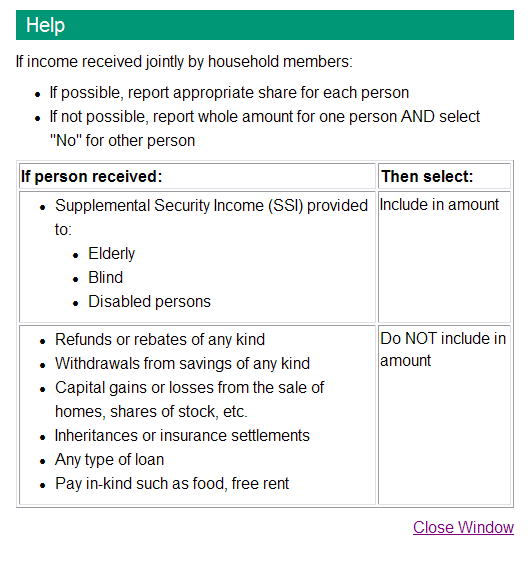The width and height of the screenshot is (530, 562).
Task: Click 'Supplemental Security Income (SSI)' text
Action: (179, 206)
